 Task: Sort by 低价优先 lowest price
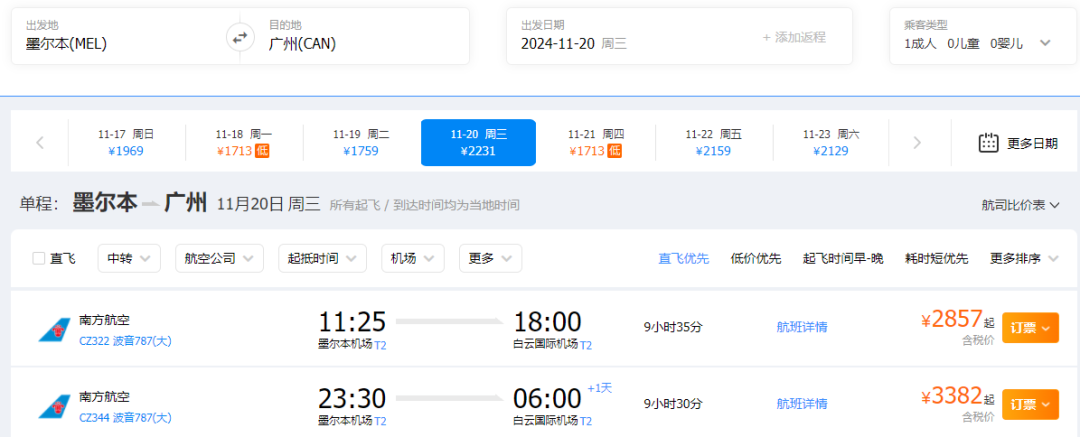[x=756, y=259]
